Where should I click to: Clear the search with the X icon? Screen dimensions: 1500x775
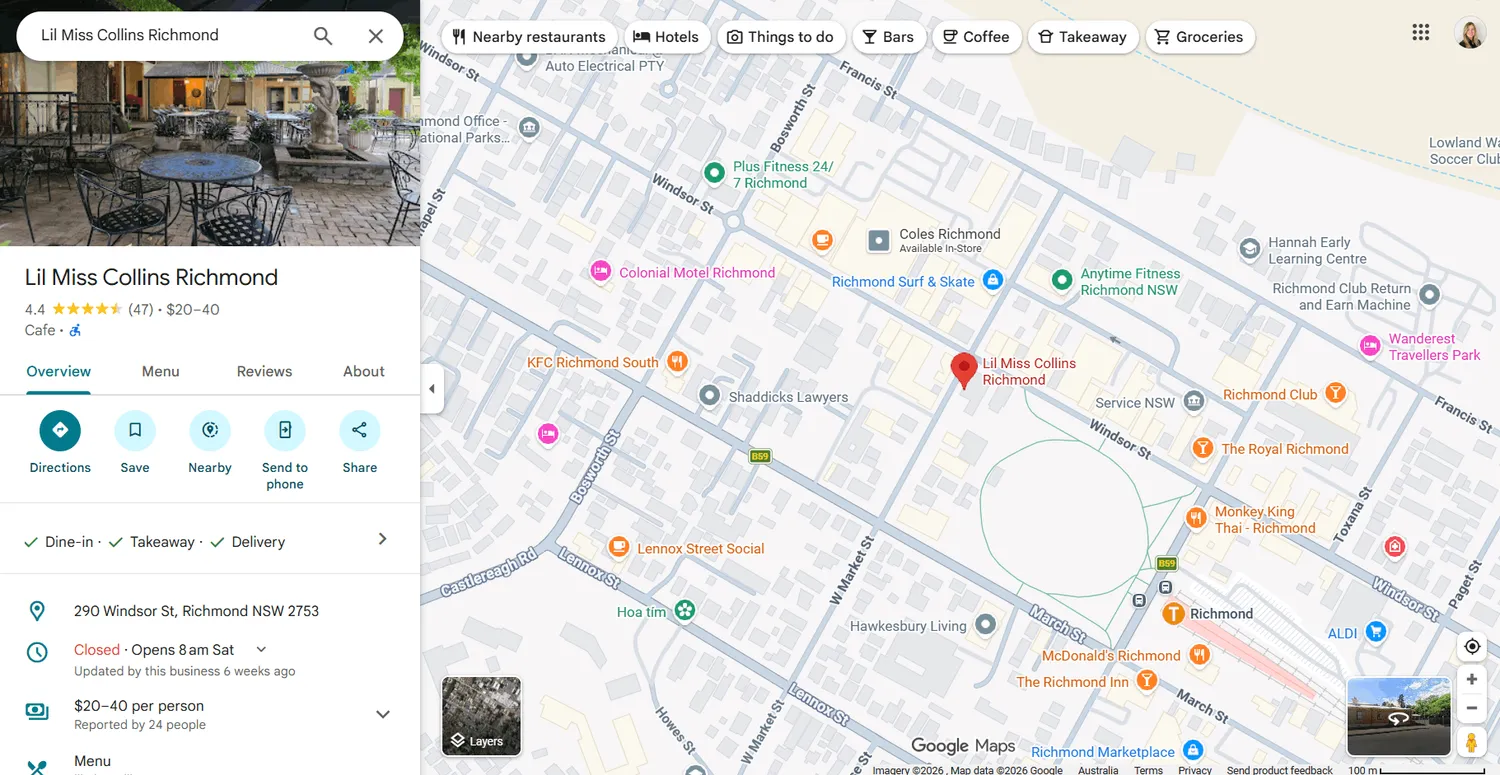376,36
